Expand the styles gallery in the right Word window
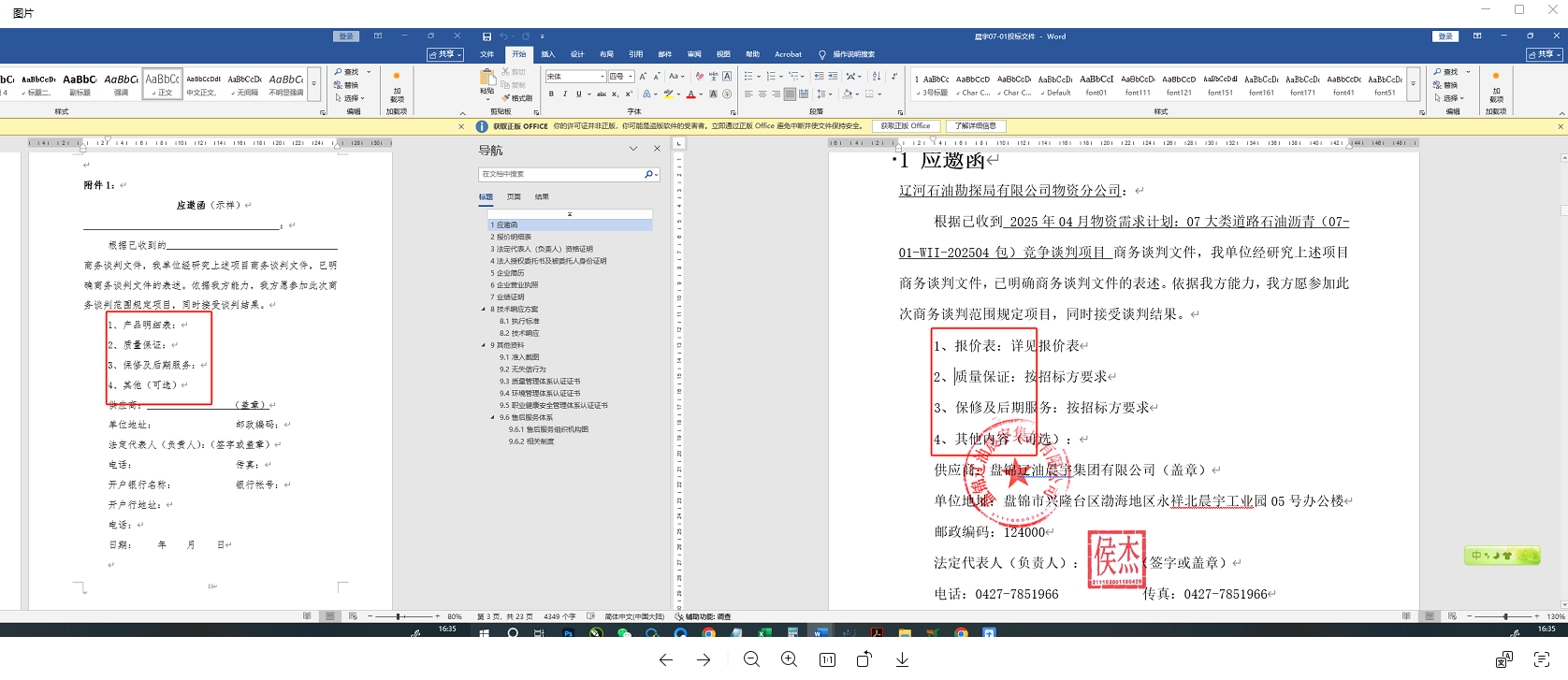Image resolution: width=1568 pixels, height=680 pixels. (x=1413, y=83)
